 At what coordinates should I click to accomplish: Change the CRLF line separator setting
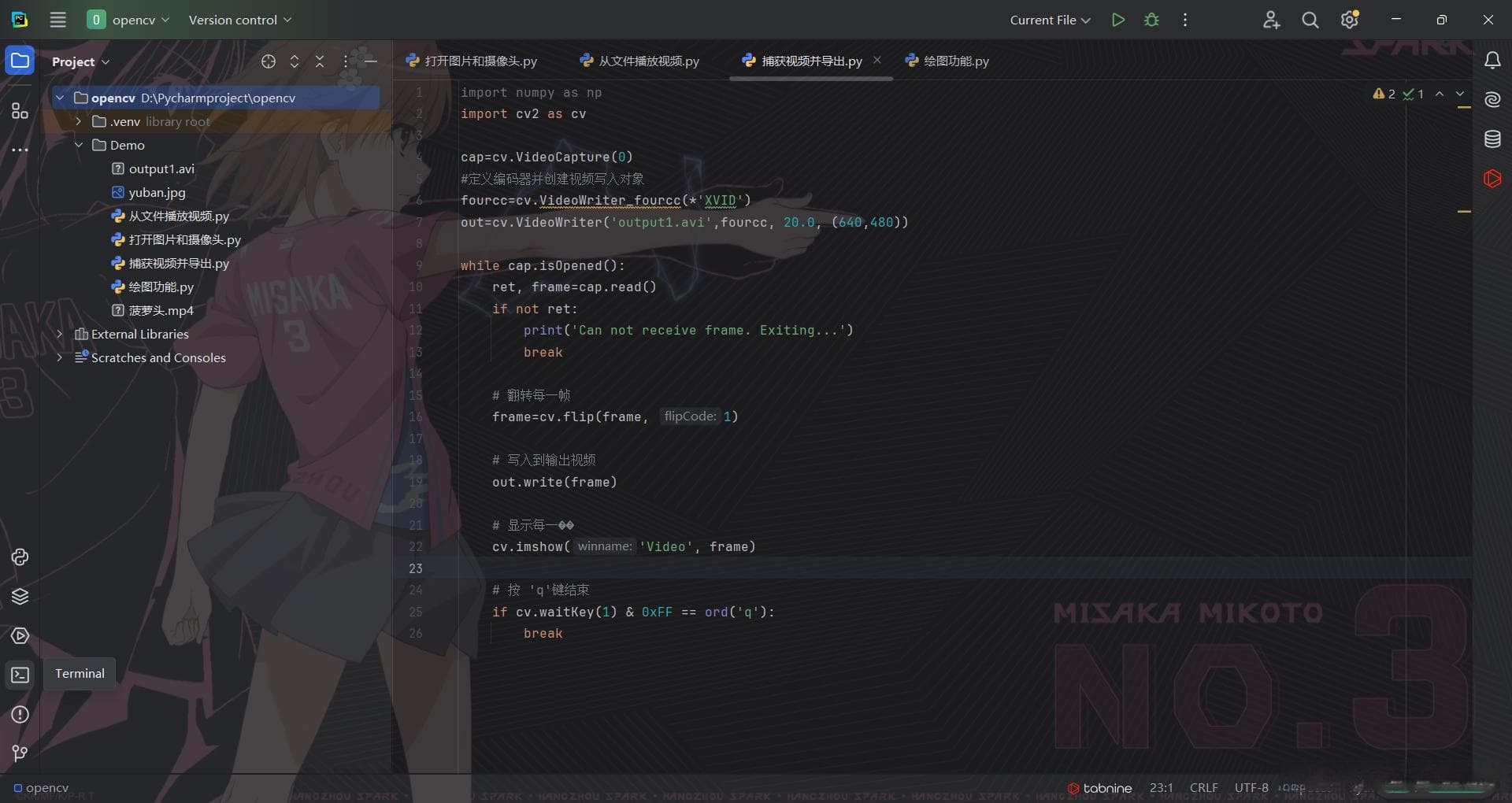click(x=1204, y=788)
